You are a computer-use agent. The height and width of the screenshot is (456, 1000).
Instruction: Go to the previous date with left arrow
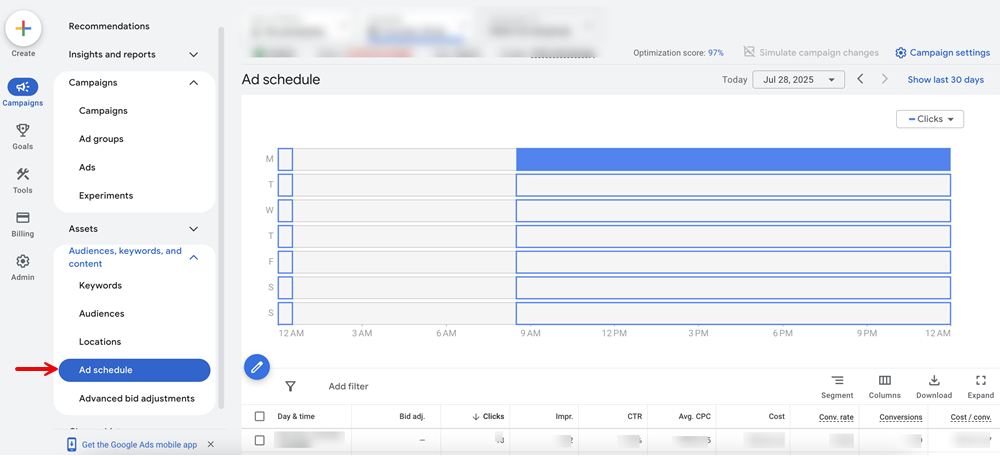point(860,79)
